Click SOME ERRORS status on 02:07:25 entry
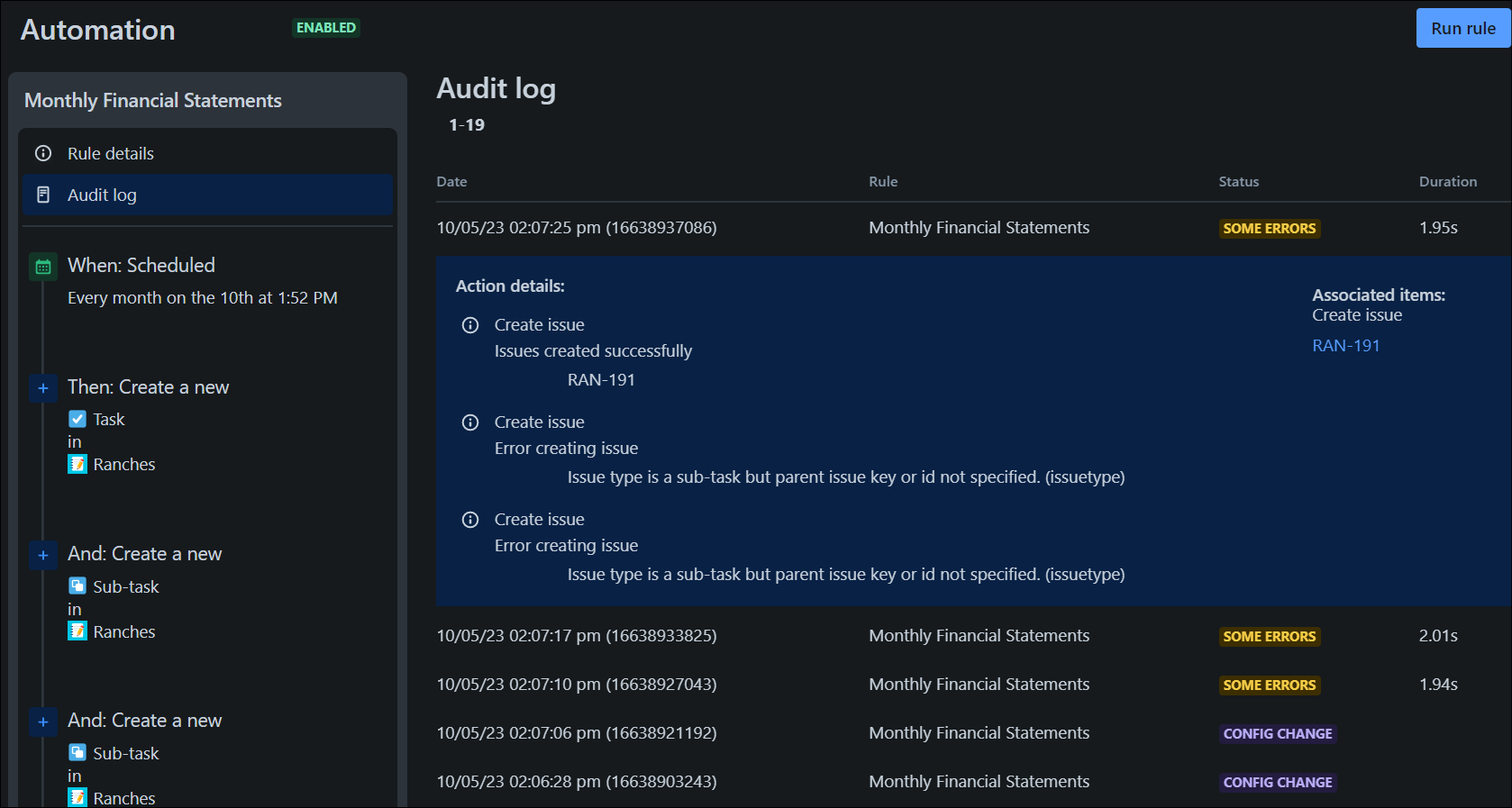Viewport: 1512px width, 808px height. tap(1269, 229)
